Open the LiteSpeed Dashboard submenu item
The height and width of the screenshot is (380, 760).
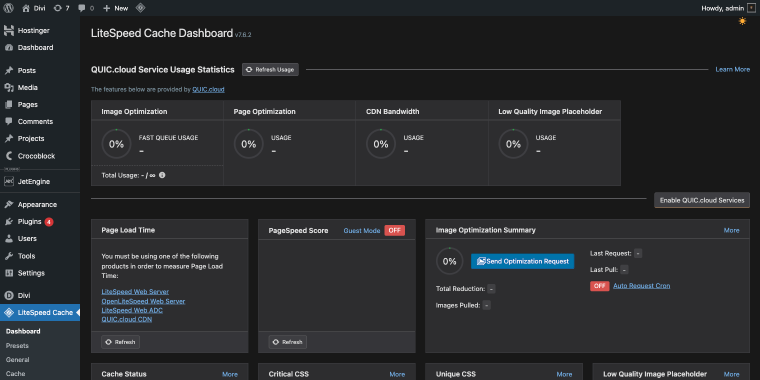tap(23, 332)
